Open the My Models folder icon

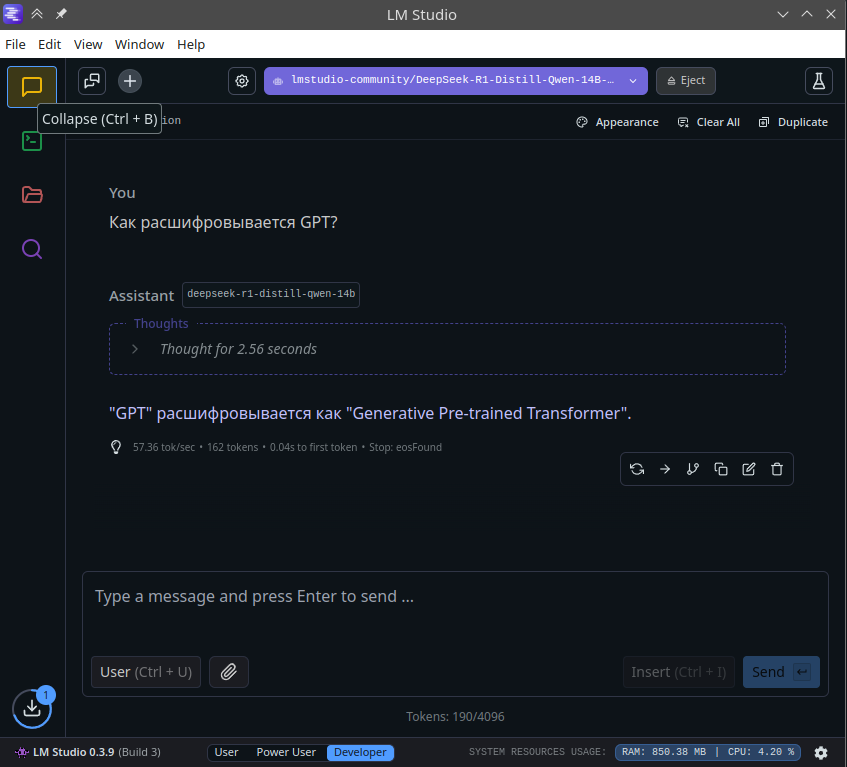pos(32,194)
